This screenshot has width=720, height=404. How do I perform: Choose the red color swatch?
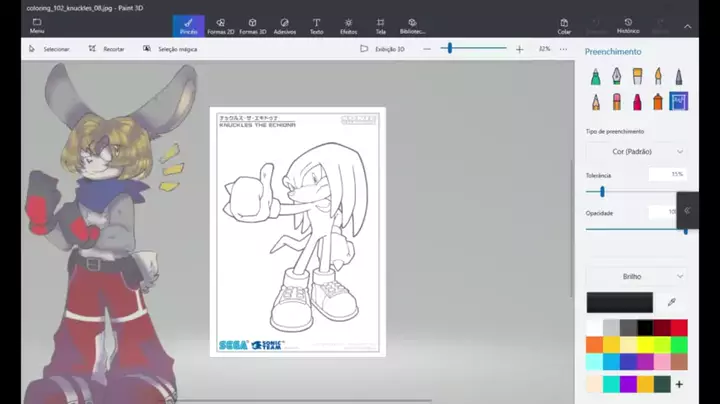pyautogui.click(x=679, y=328)
